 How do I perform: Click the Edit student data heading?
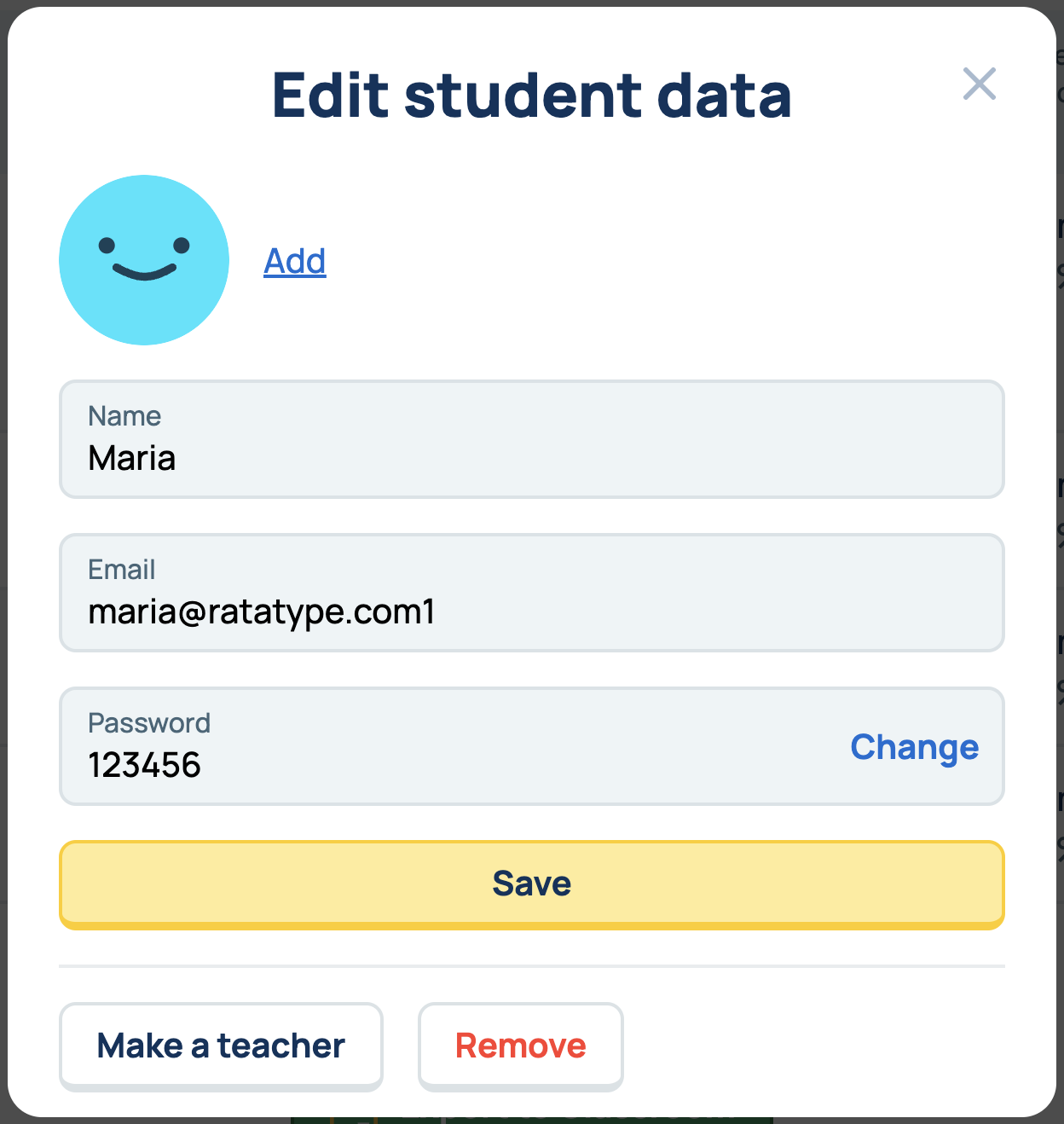tap(531, 96)
